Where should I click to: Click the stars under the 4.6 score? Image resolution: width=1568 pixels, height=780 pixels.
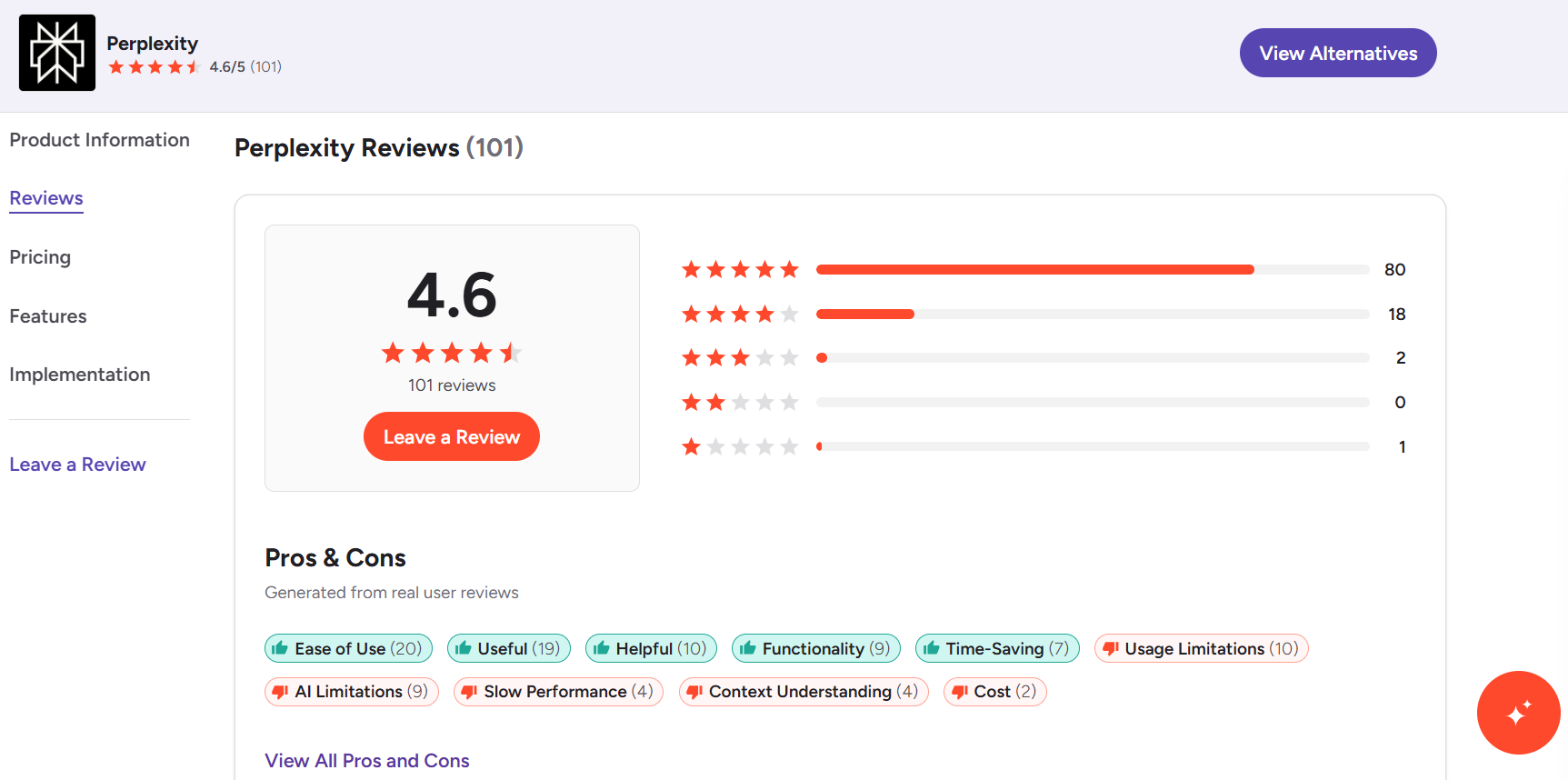[452, 353]
